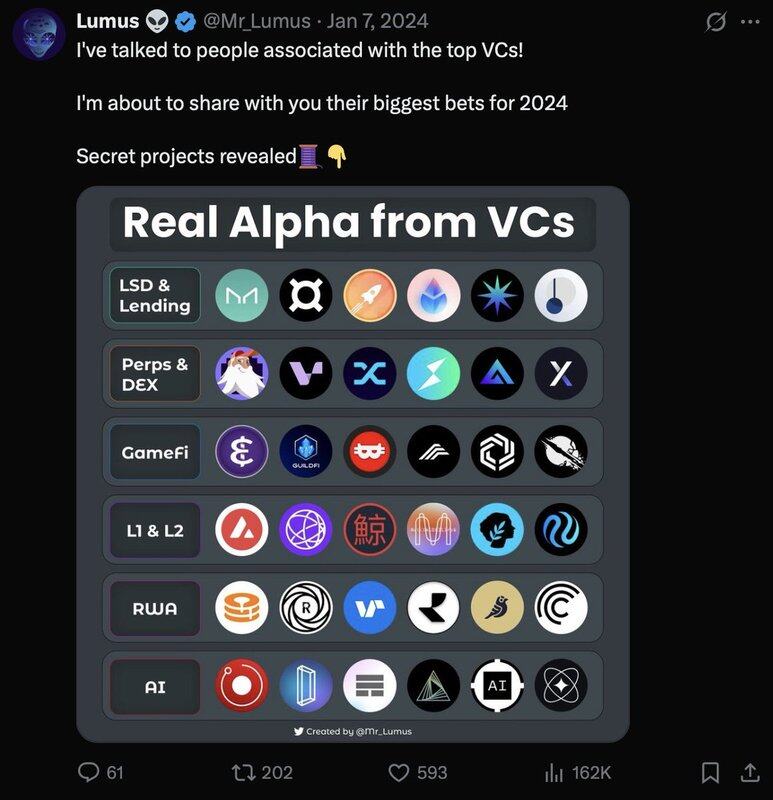Open Lumus profile avatar

pyautogui.click(x=39, y=35)
